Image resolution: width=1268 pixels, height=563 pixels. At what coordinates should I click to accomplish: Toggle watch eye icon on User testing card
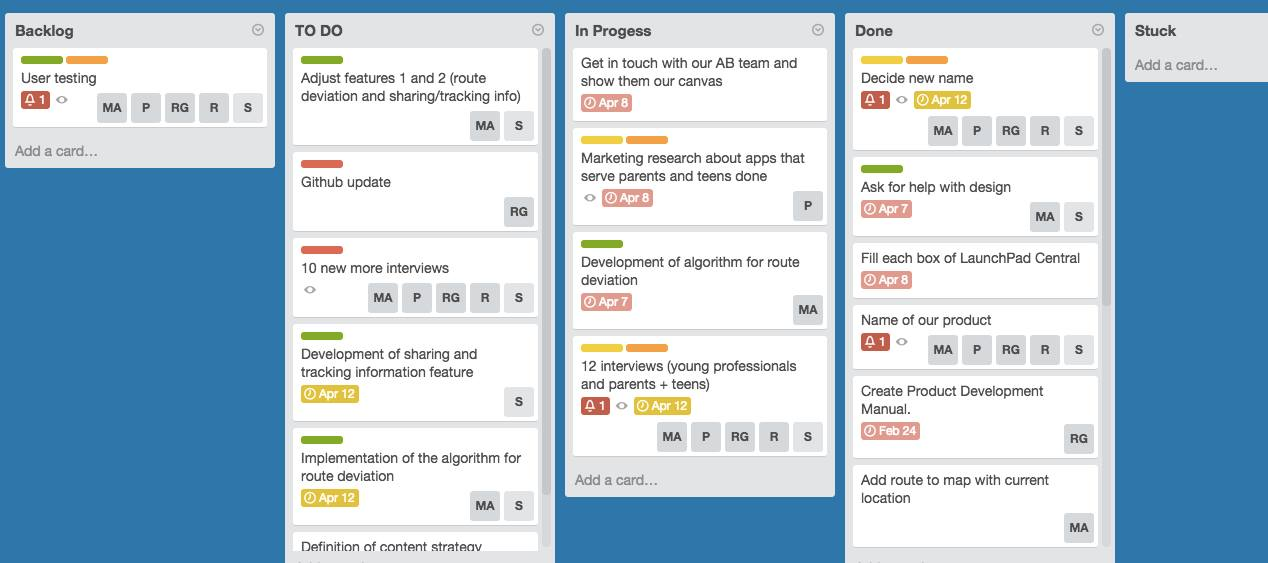(62, 100)
